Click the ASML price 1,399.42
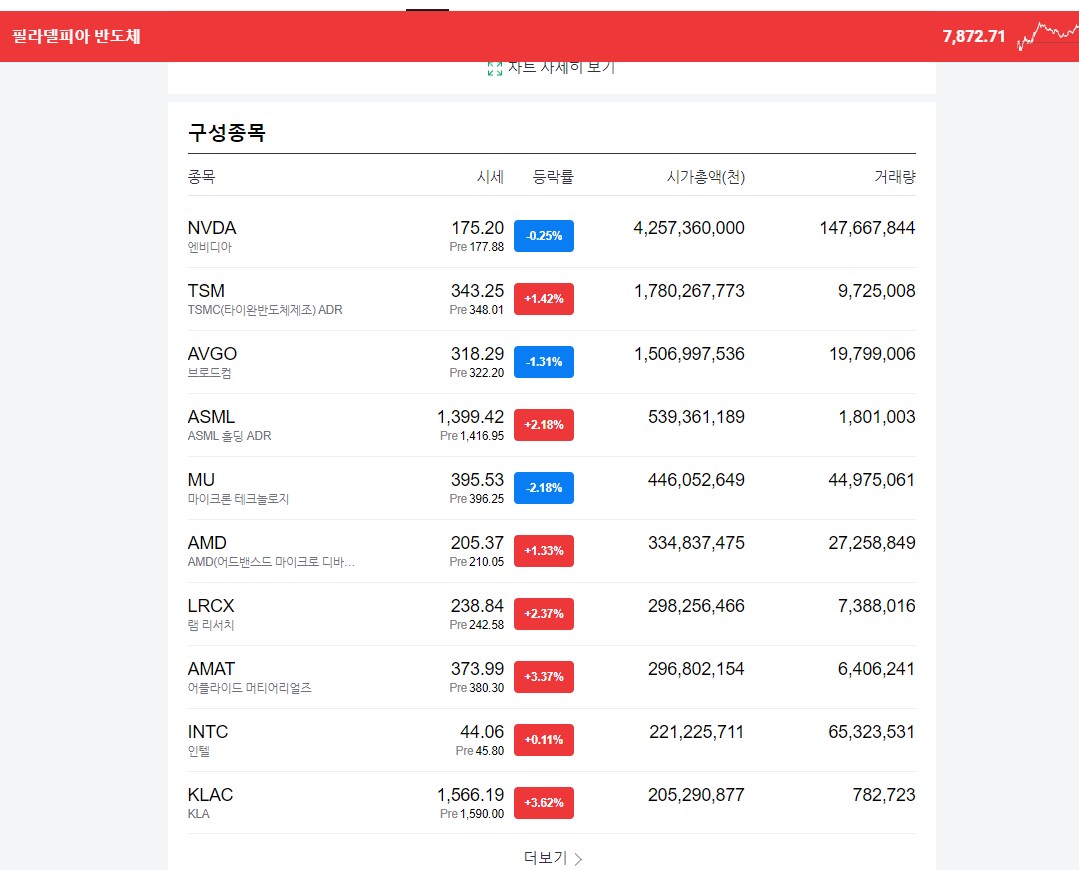 pyautogui.click(x=471, y=416)
